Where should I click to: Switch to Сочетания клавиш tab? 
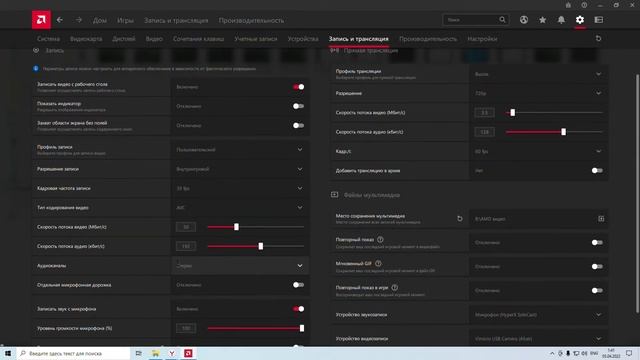(x=198, y=39)
